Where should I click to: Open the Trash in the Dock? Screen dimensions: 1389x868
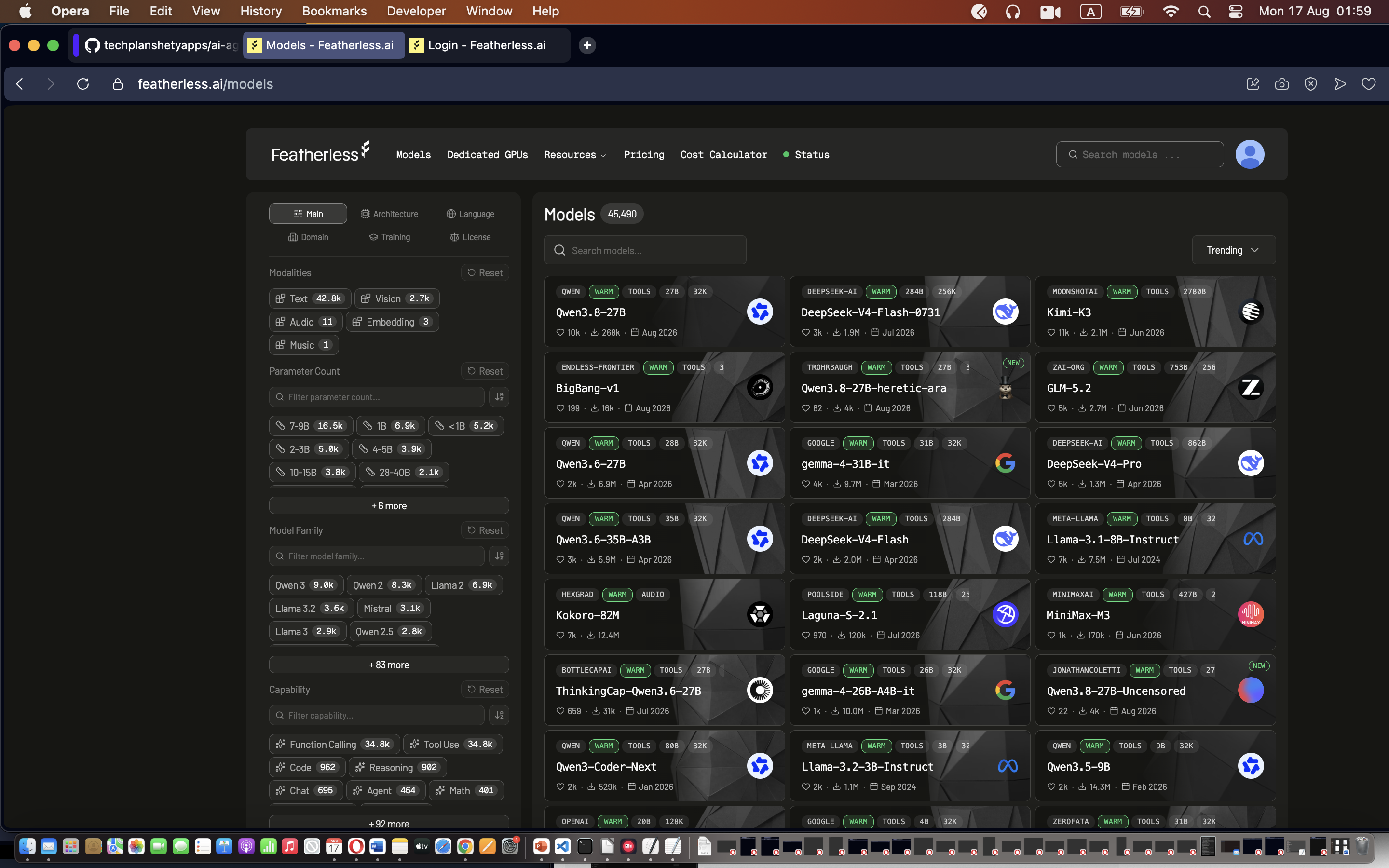pyautogui.click(x=1362, y=846)
